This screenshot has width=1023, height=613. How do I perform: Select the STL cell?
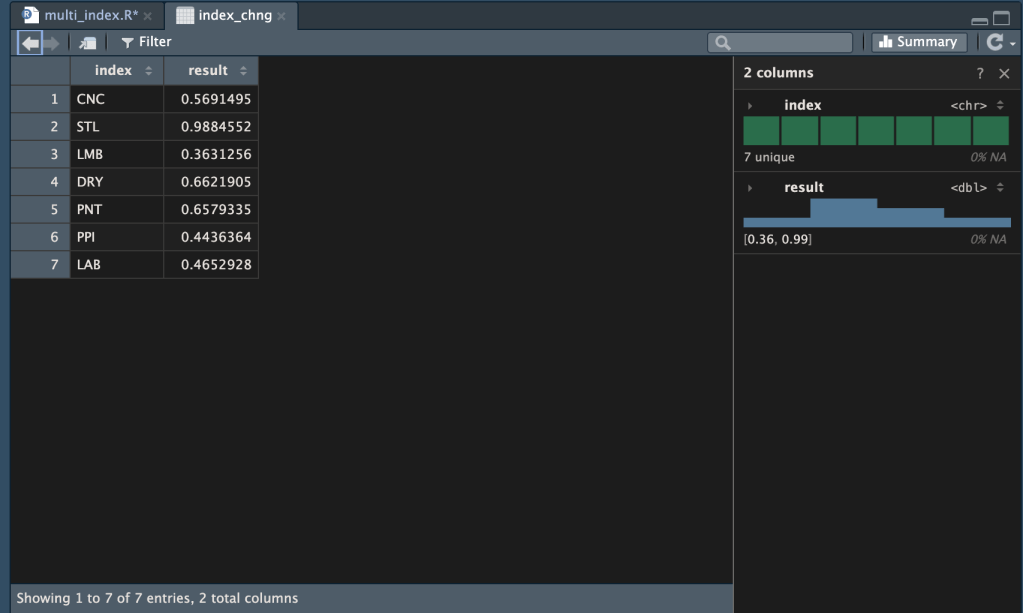(x=116, y=127)
